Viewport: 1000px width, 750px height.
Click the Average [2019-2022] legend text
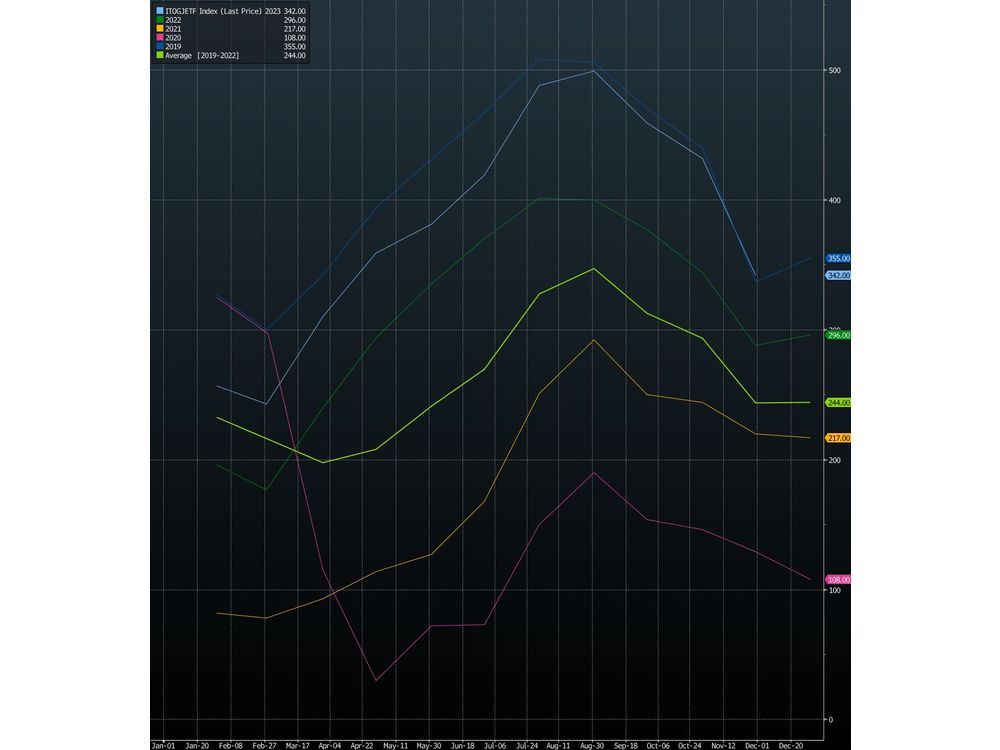tap(201, 56)
